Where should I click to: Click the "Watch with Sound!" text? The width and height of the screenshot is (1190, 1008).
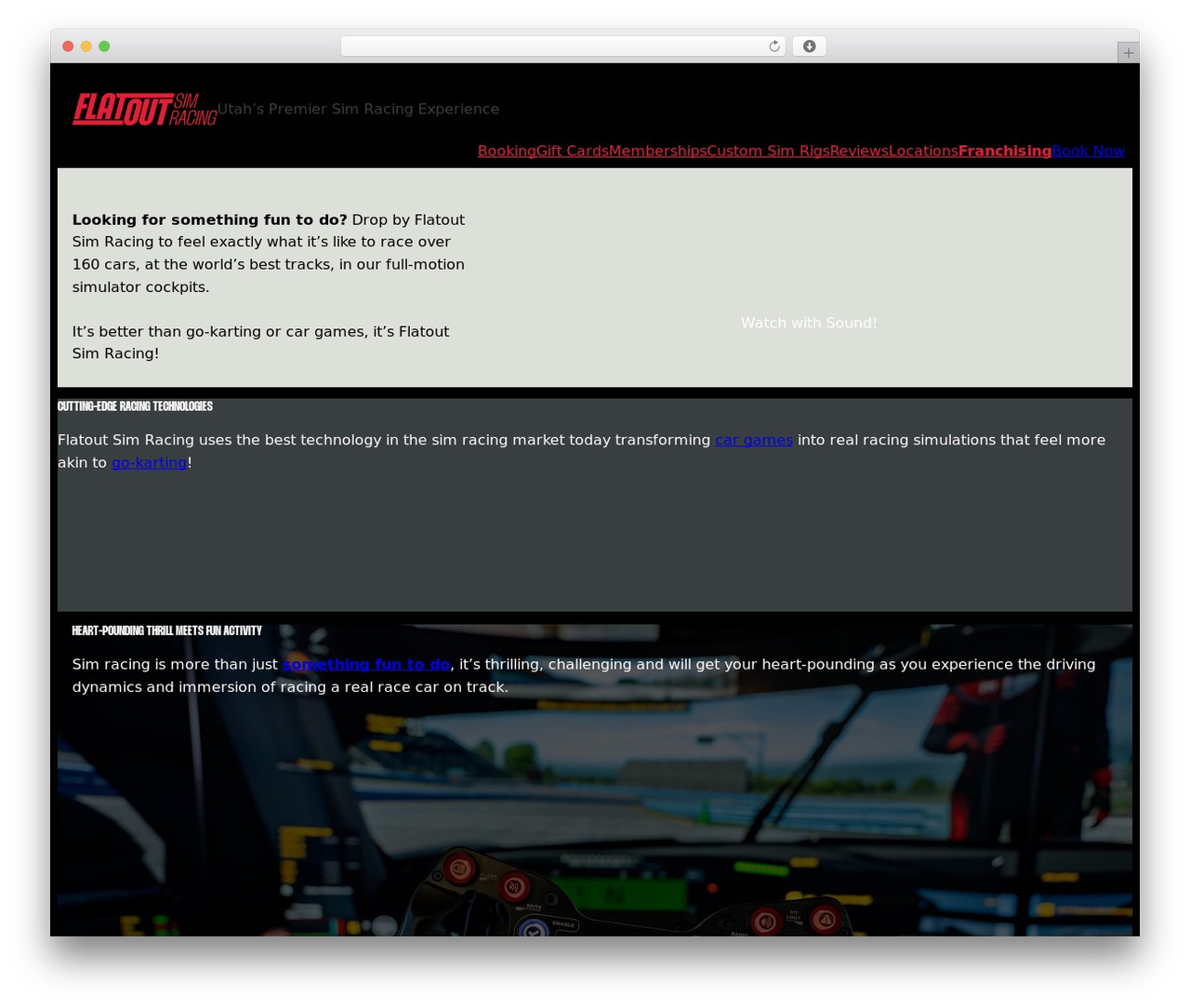click(x=809, y=323)
